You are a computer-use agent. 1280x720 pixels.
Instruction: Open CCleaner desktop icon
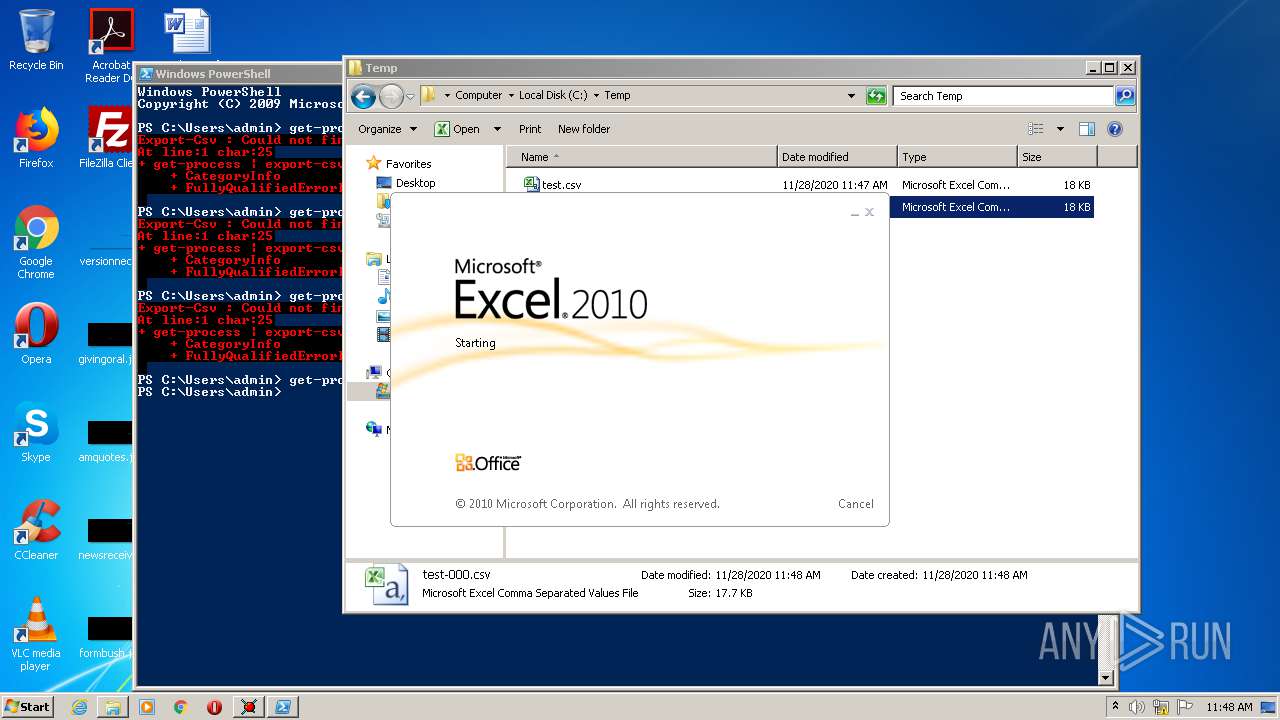(x=36, y=530)
